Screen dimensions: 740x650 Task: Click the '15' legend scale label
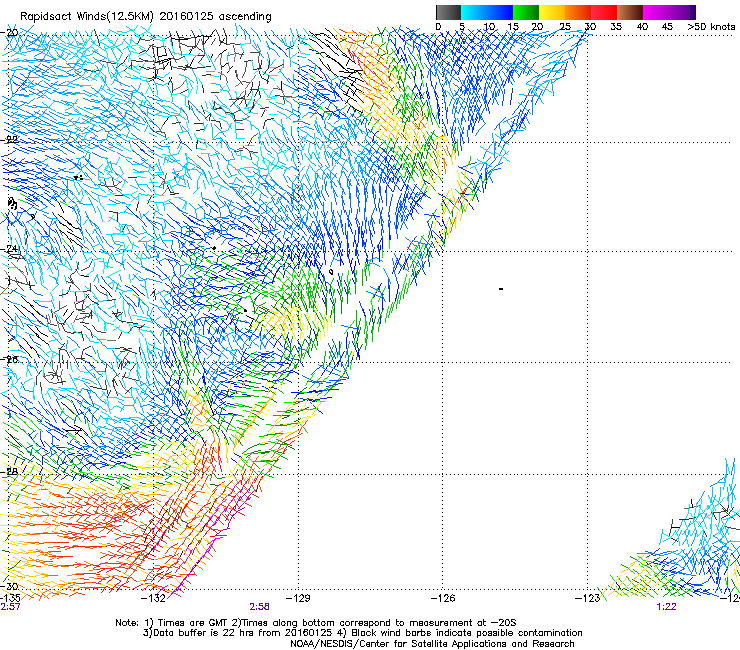(x=513, y=27)
